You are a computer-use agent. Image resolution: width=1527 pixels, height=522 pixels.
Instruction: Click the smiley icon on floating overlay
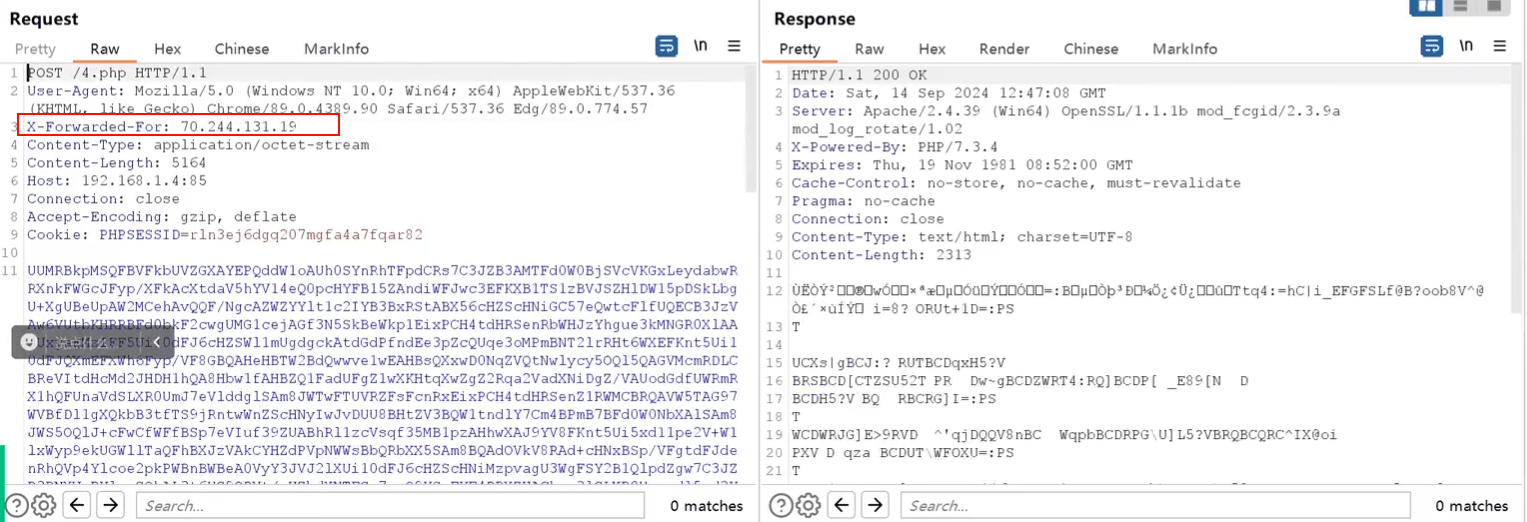tap(29, 341)
